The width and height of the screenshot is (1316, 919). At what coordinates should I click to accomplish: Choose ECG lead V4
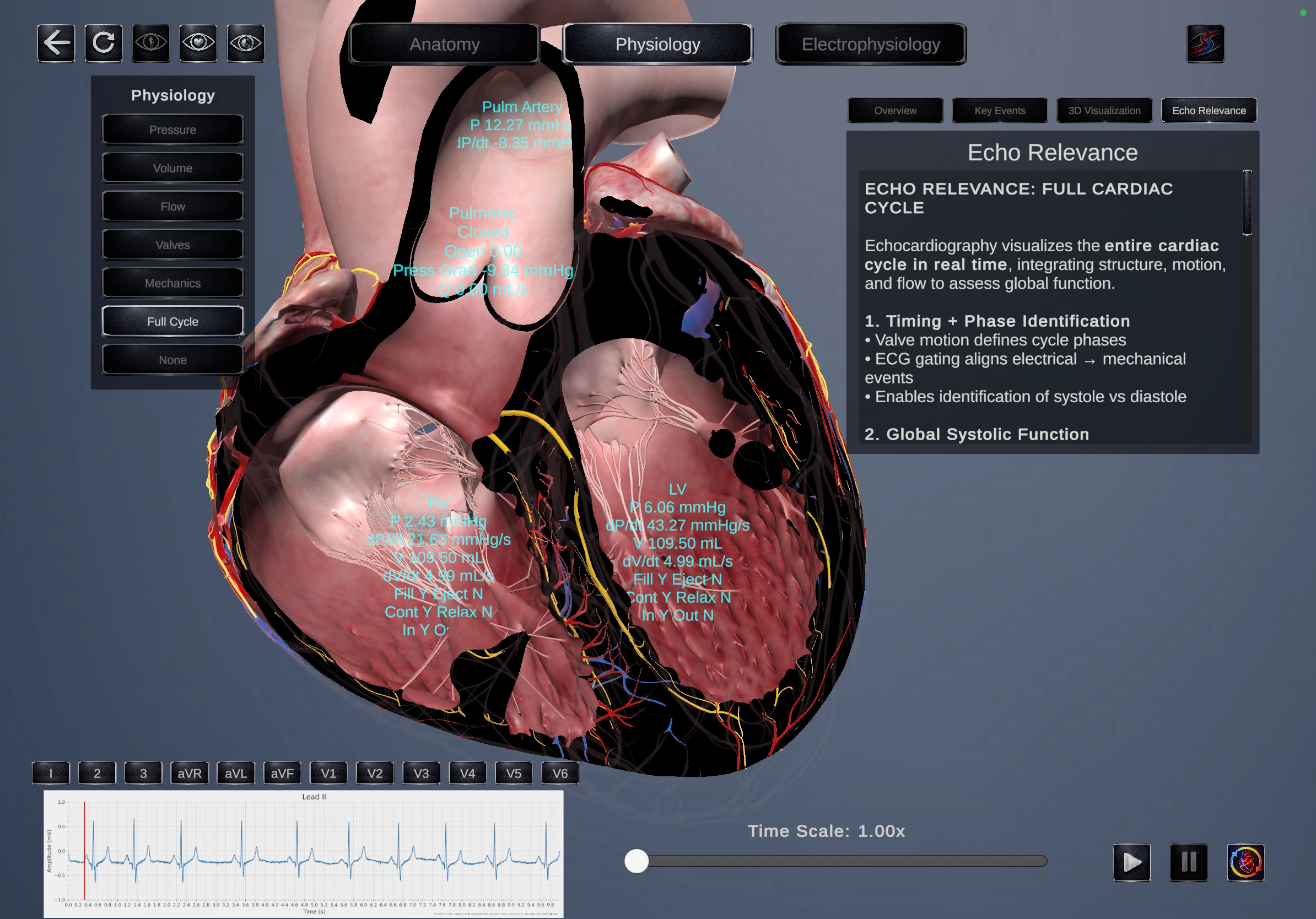click(467, 773)
